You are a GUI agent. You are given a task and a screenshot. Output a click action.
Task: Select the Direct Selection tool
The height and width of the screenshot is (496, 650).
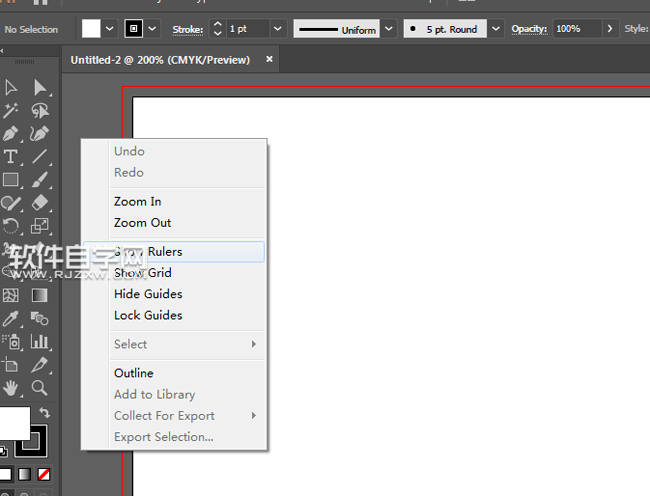click(40, 88)
